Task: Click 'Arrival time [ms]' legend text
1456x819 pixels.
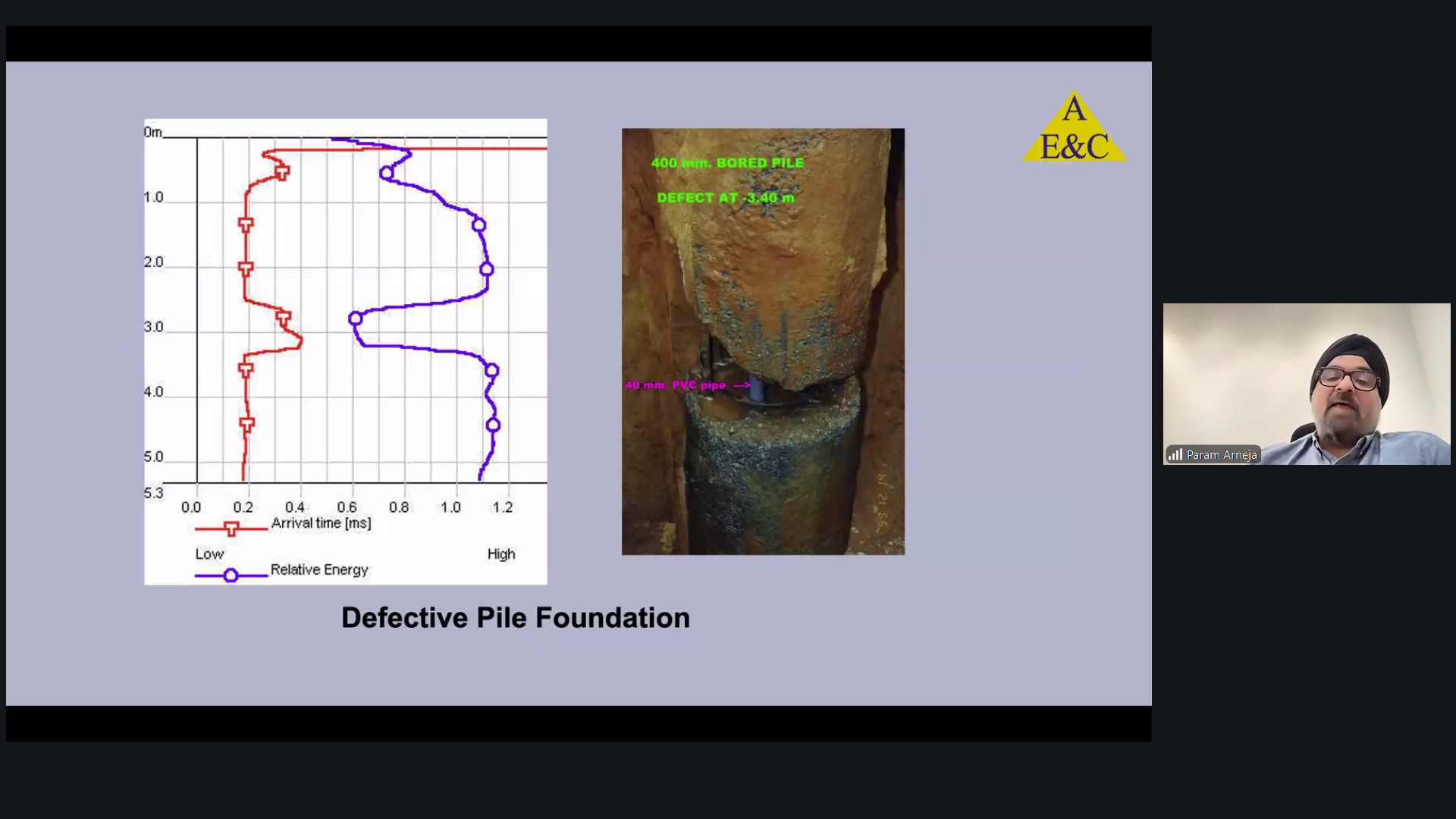Action: (x=321, y=523)
